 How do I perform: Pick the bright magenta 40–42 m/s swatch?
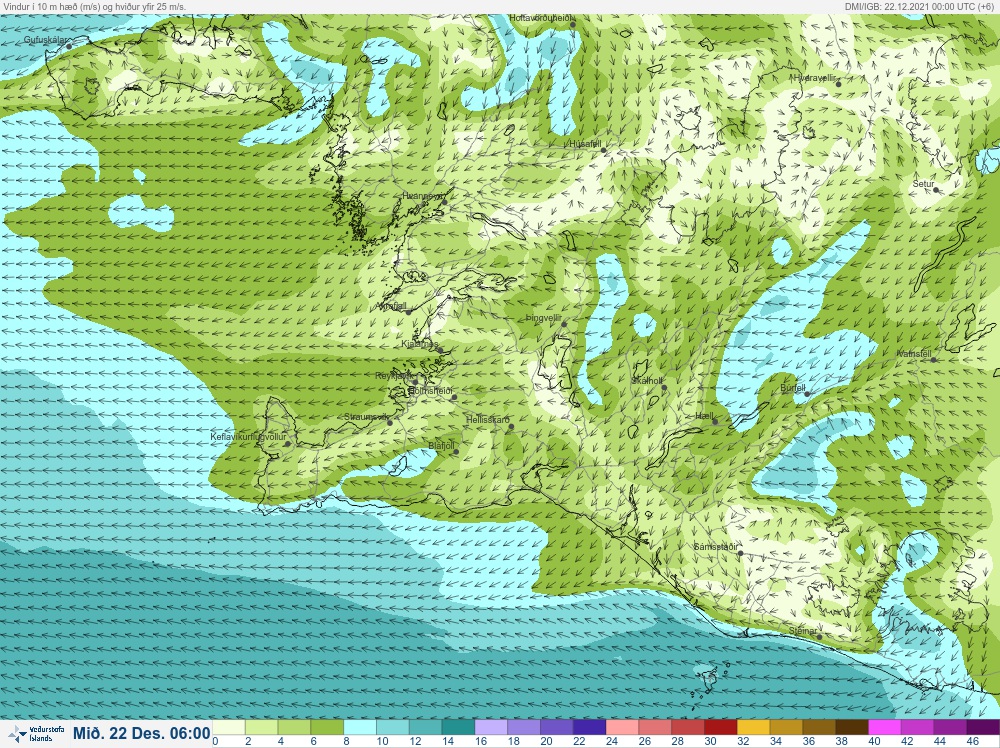pos(885,728)
